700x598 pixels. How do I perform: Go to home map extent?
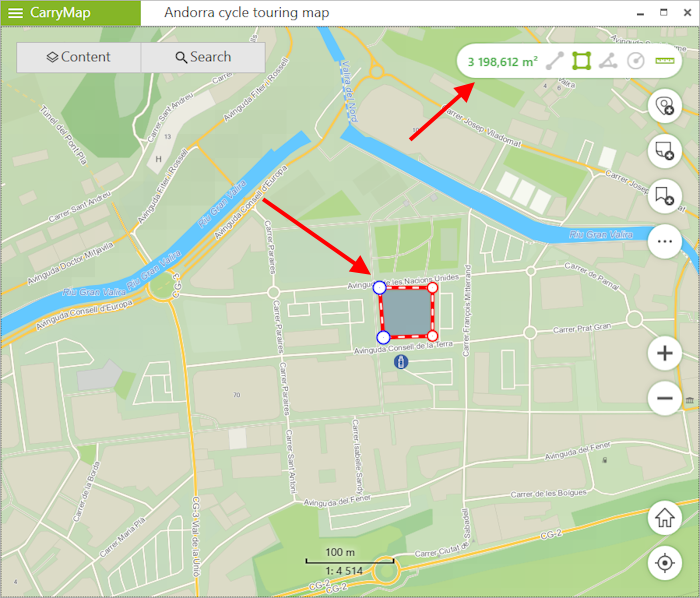click(665, 518)
